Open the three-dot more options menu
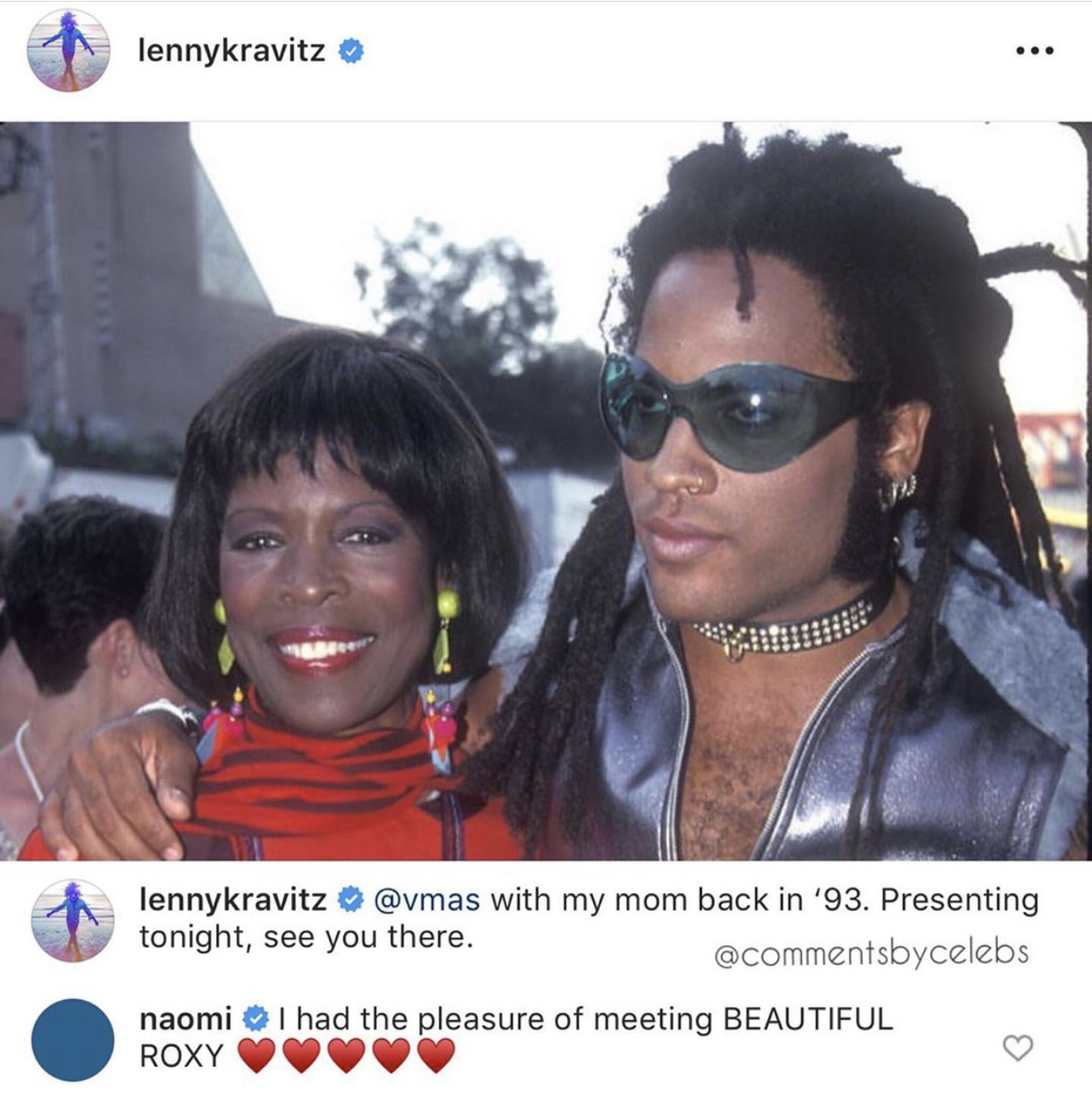Viewport: 1092px width, 1109px height. pyautogui.click(x=1035, y=51)
